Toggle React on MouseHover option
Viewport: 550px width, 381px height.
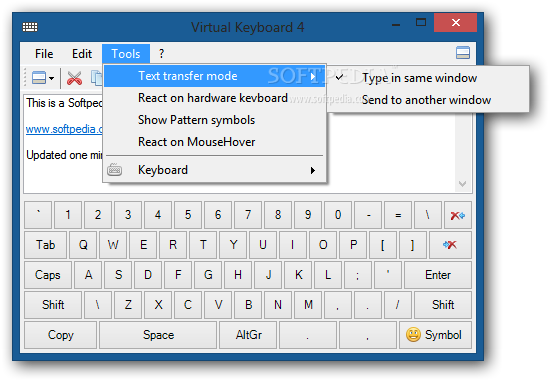coord(215,142)
